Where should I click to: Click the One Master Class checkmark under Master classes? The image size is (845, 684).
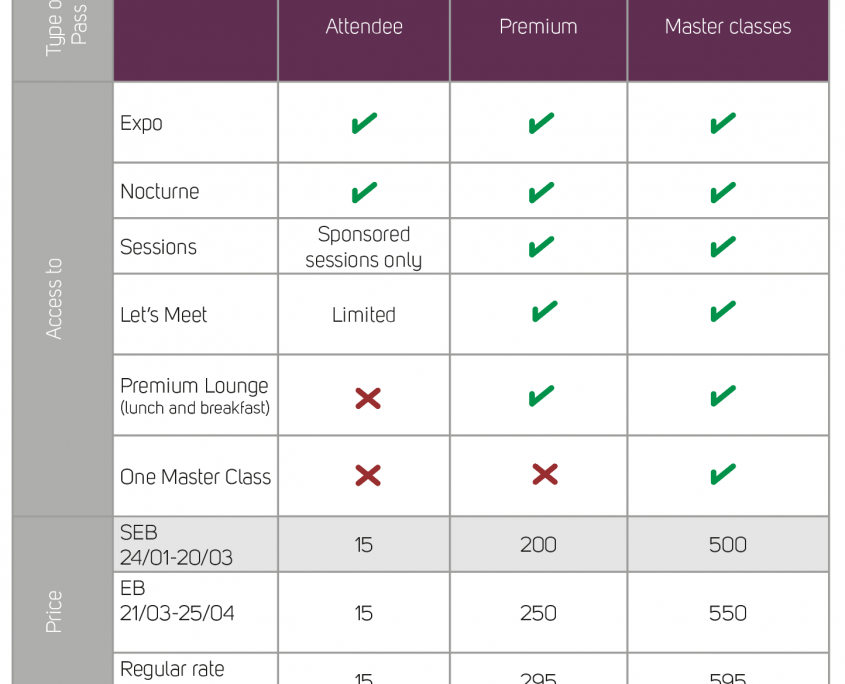point(723,474)
